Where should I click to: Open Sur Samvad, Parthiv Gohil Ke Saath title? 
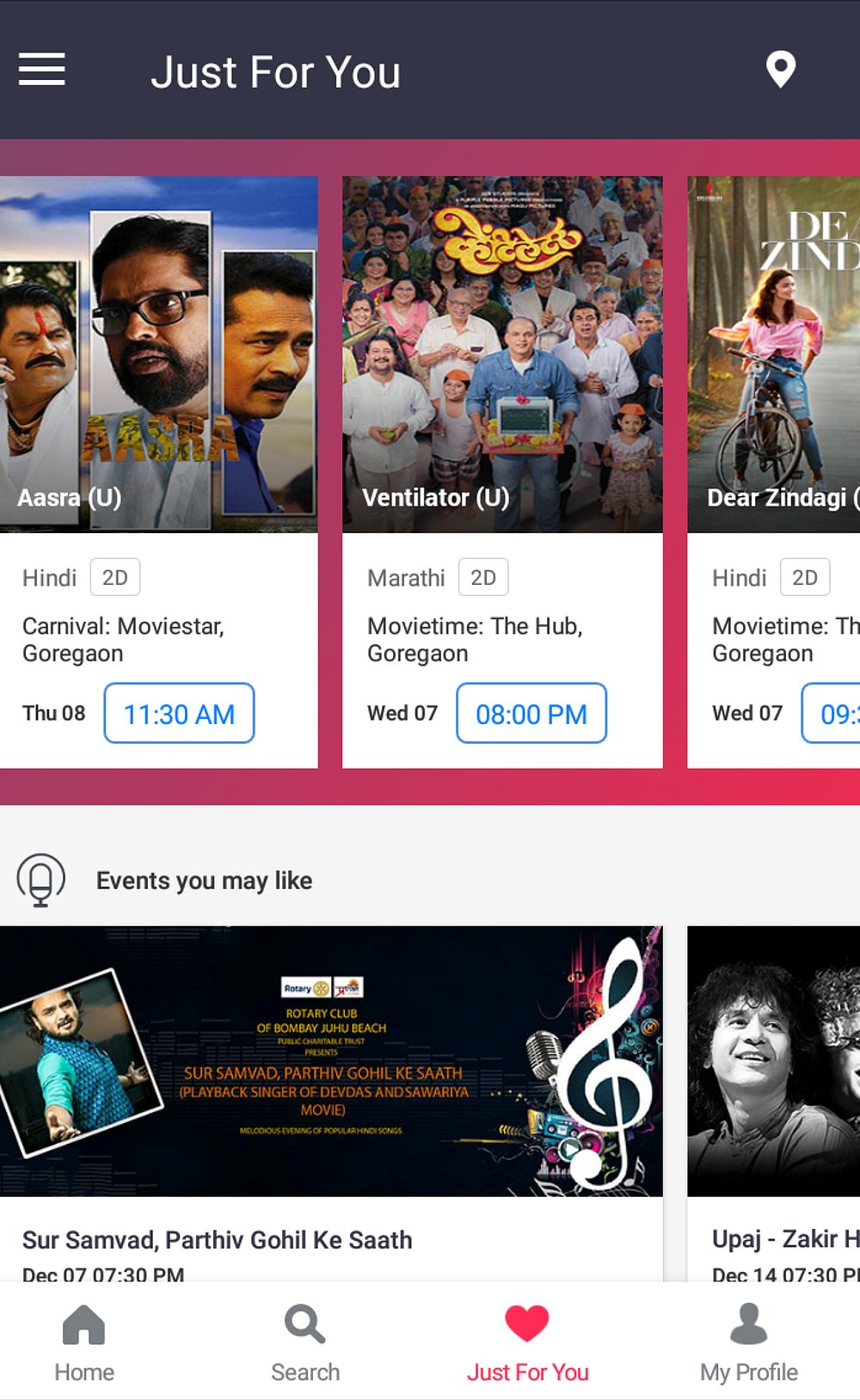pos(218,1240)
